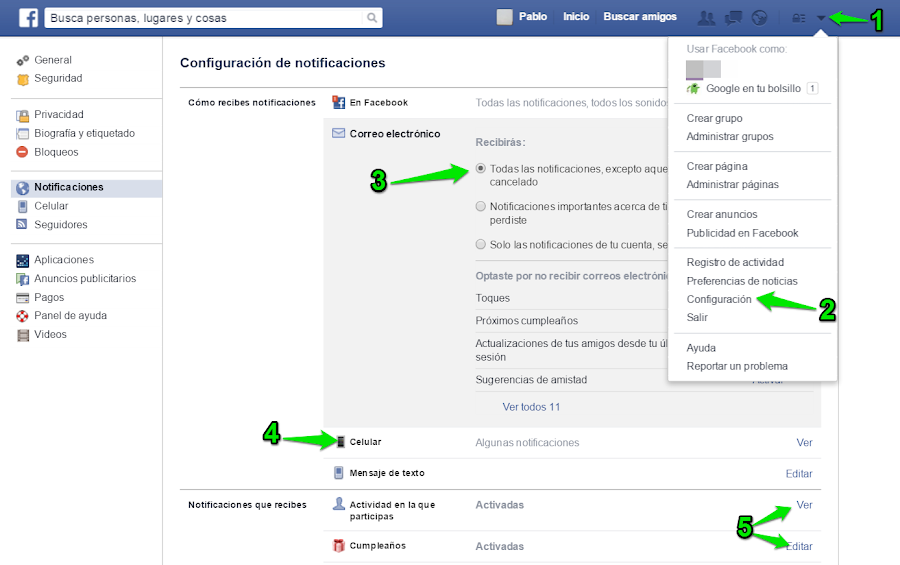Click Seguridad shield icon in sidebar

coord(22,79)
